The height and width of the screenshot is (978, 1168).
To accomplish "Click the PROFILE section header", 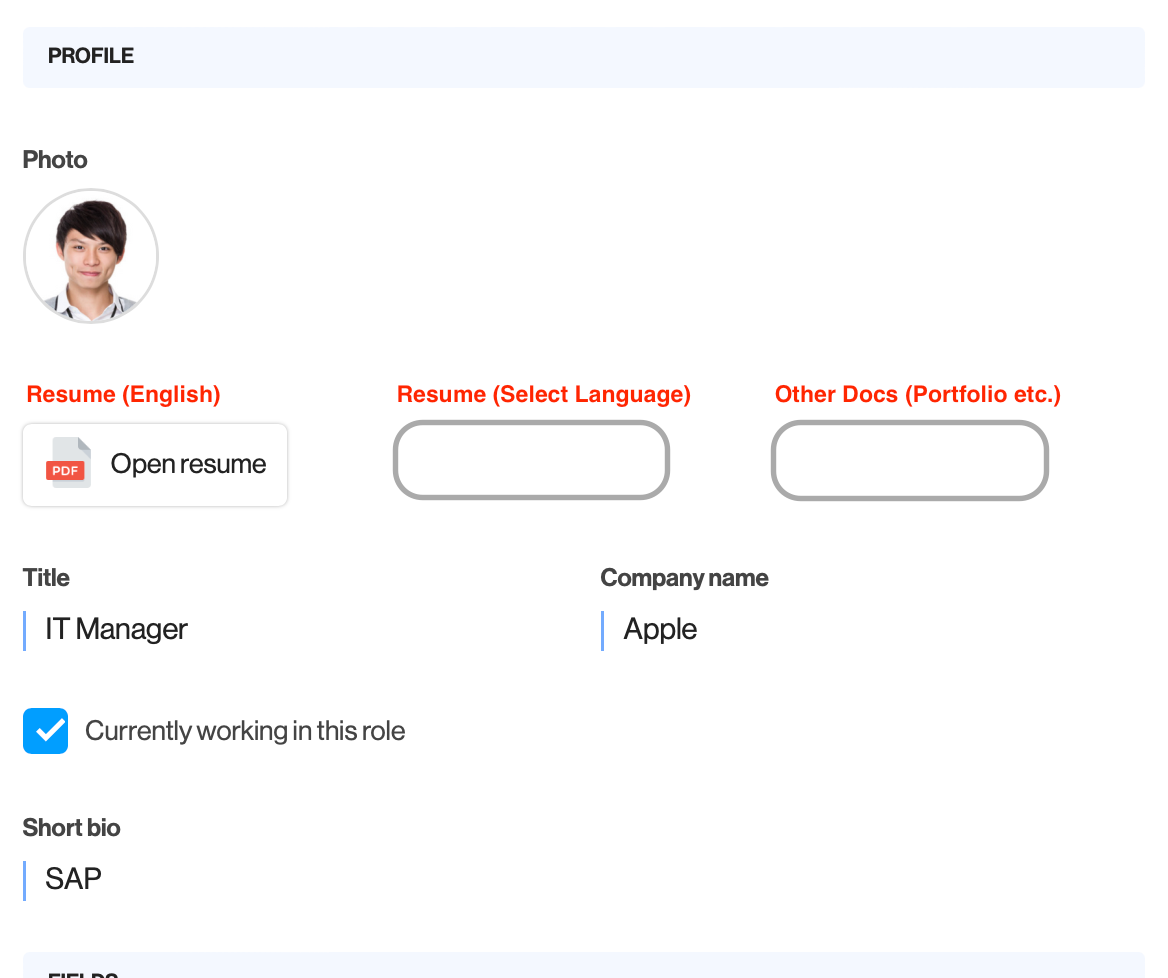I will click(x=91, y=56).
